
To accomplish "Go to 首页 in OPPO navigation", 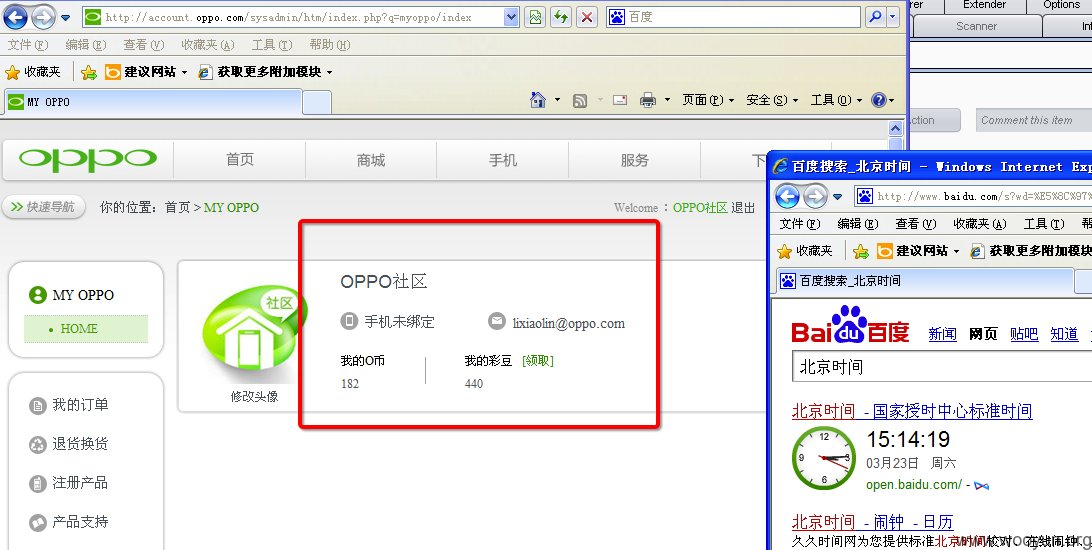I will point(240,160).
